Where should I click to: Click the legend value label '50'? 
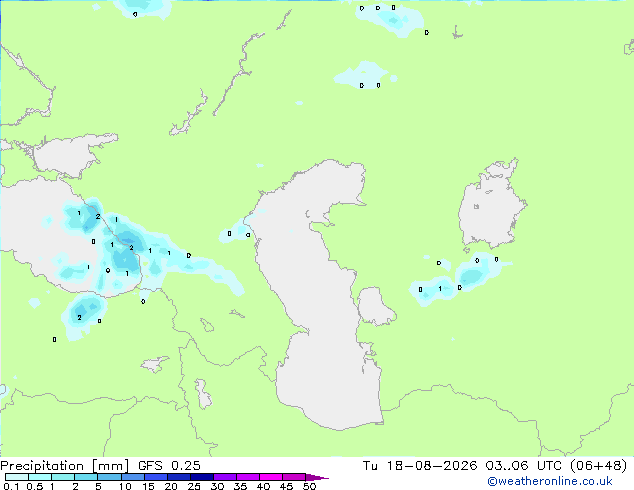pyautogui.click(x=309, y=486)
